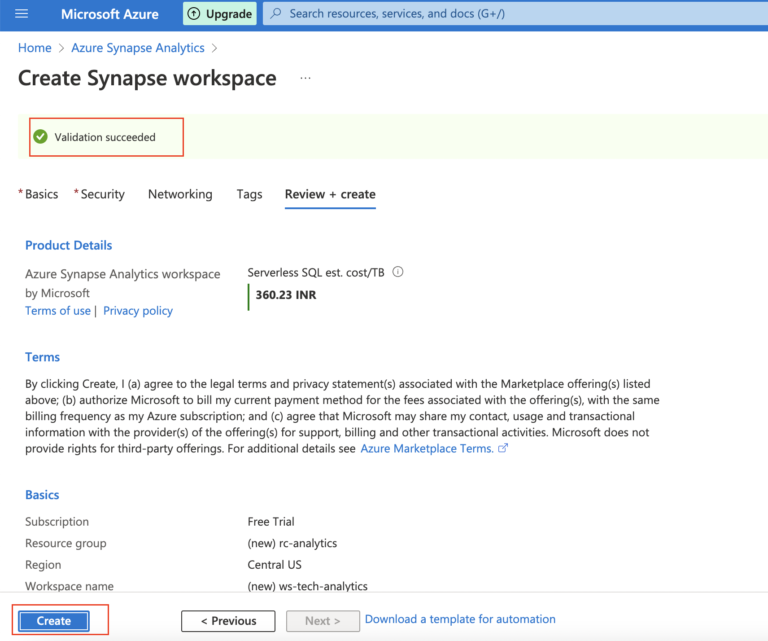Click the Upgrade button

(x=219, y=14)
